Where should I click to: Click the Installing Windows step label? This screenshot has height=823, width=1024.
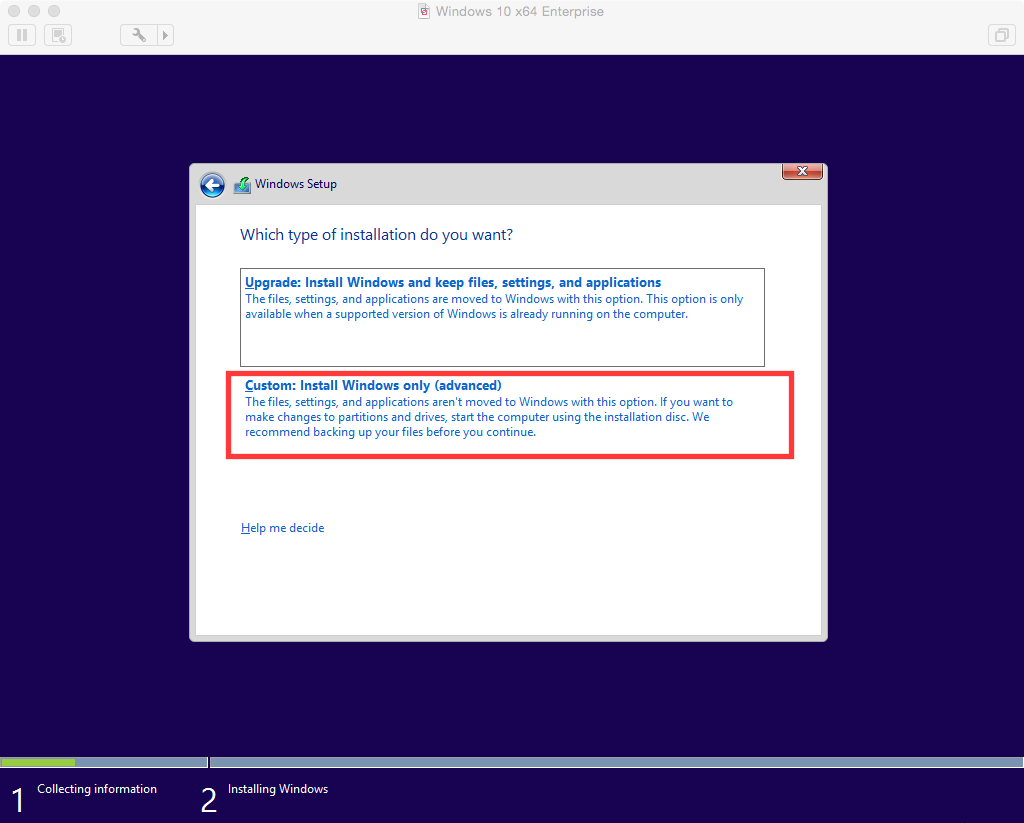[278, 789]
